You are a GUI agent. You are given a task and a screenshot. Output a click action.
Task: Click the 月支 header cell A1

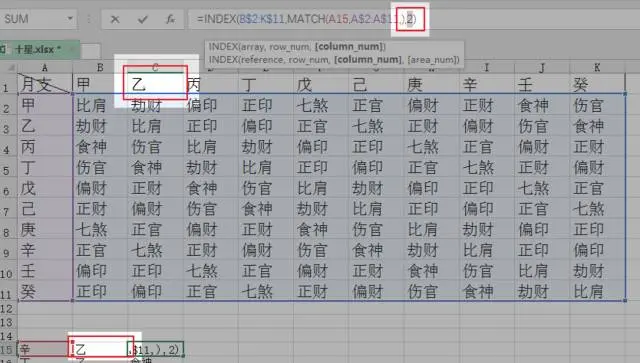pyautogui.click(x=45, y=84)
